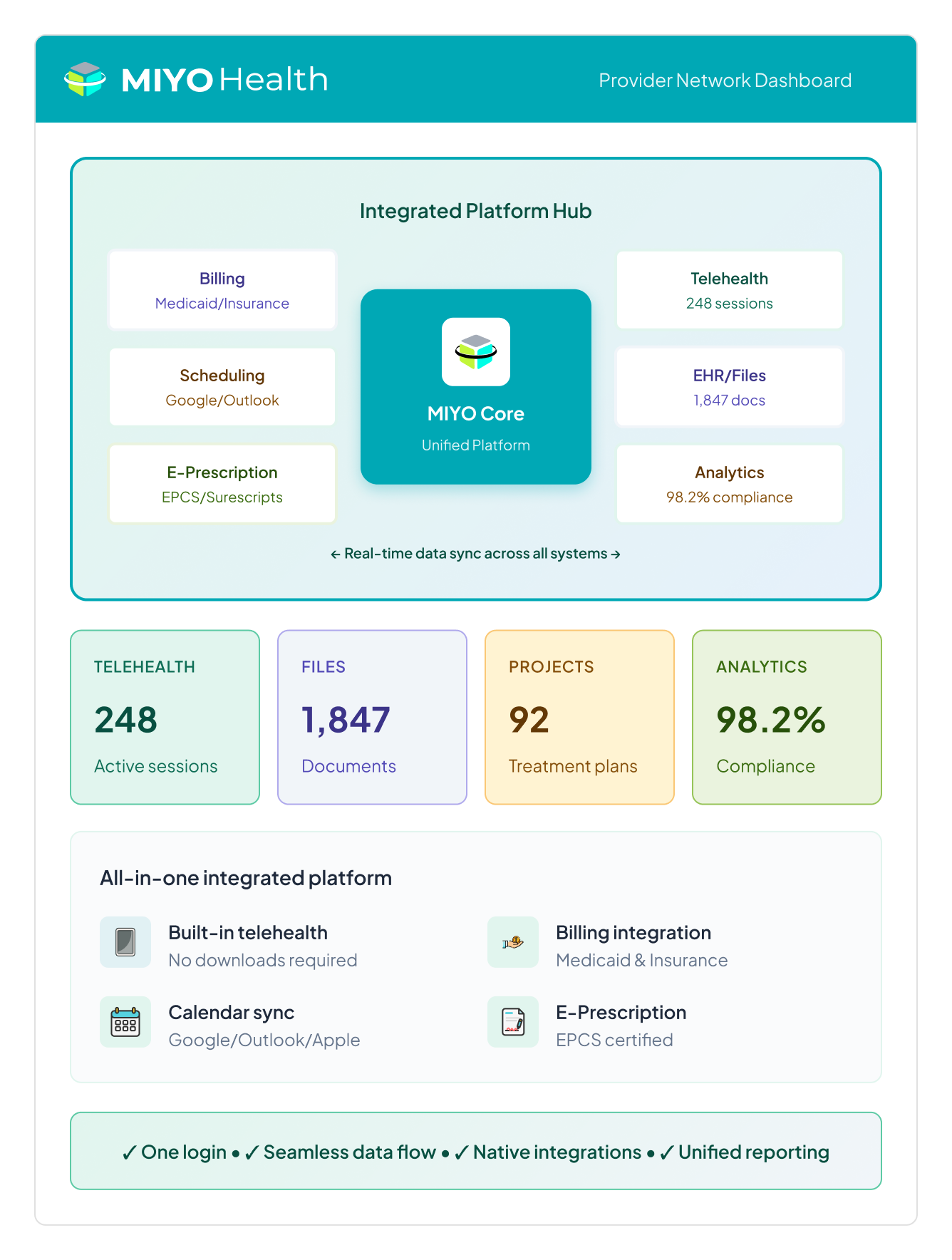Click the Provider Network Dashboard title
The image size is (952, 1260).
(x=725, y=81)
